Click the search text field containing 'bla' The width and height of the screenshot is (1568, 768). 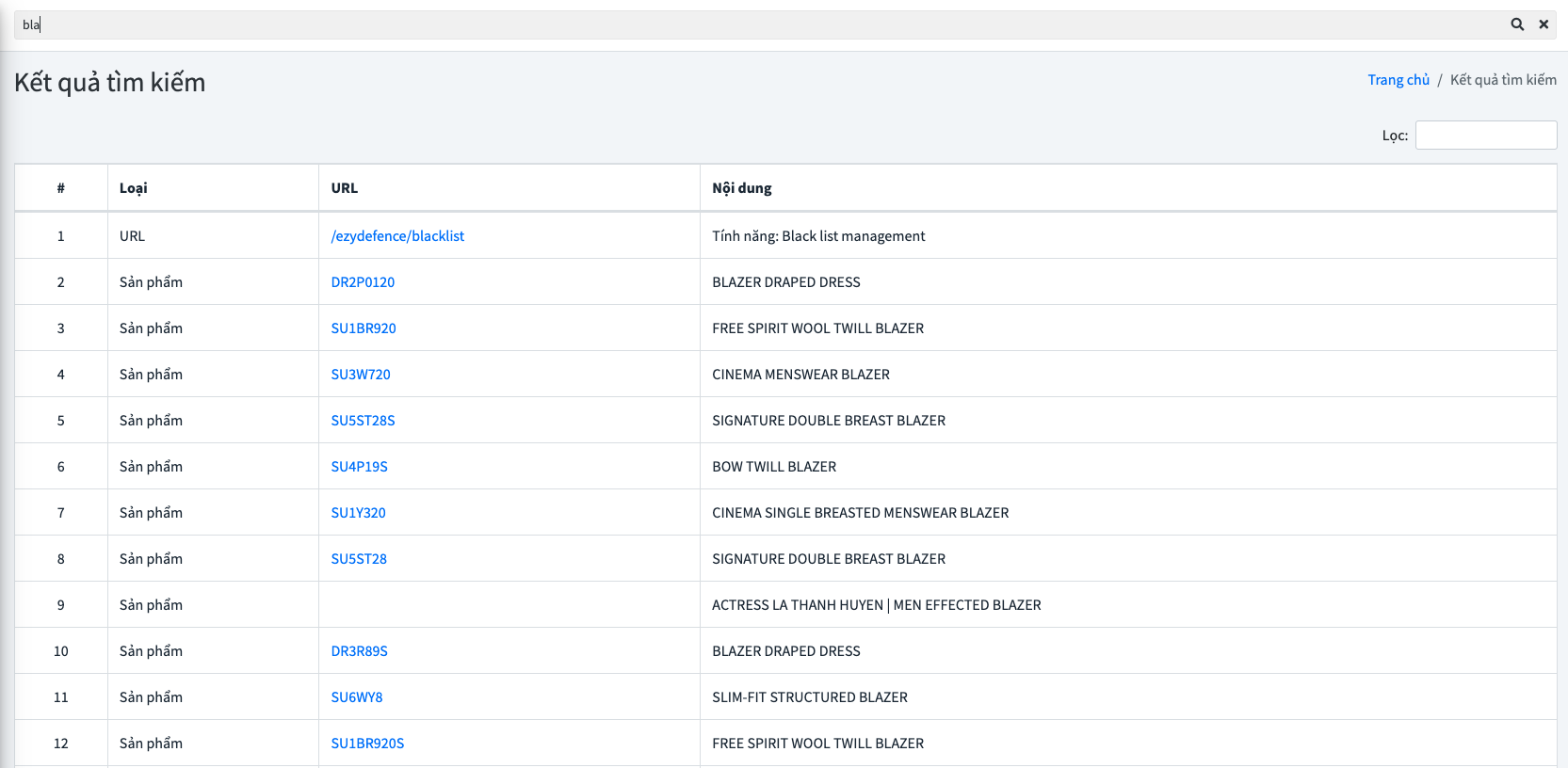tap(753, 24)
